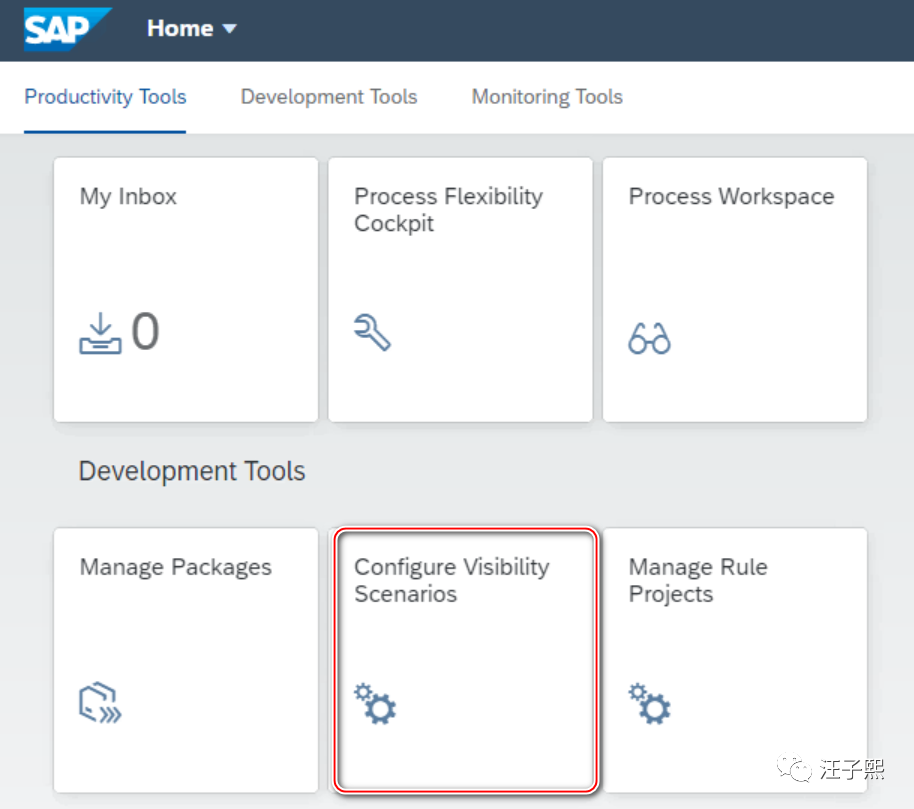The width and height of the screenshot is (914, 809).
Task: Click the package icon on Manage Packages
Action: coord(100,704)
